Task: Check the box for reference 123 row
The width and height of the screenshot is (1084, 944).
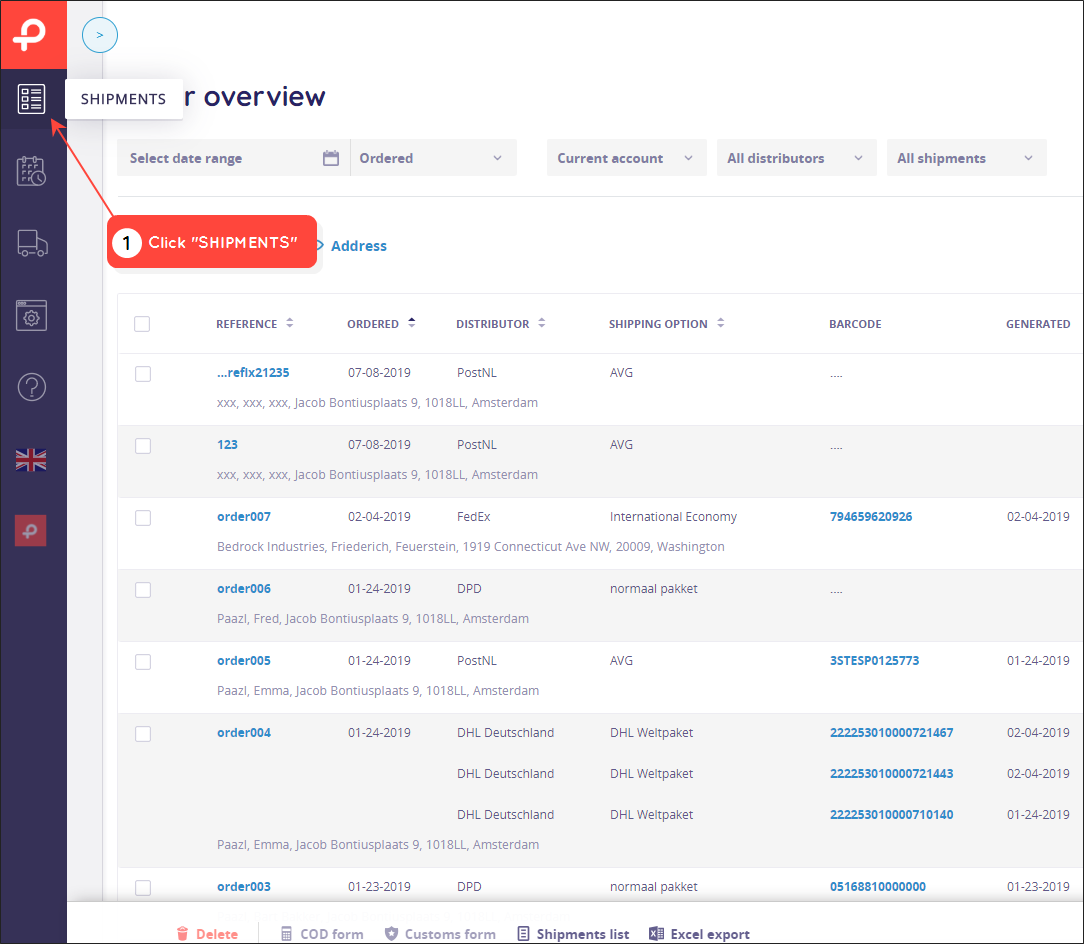Action: 143,446
